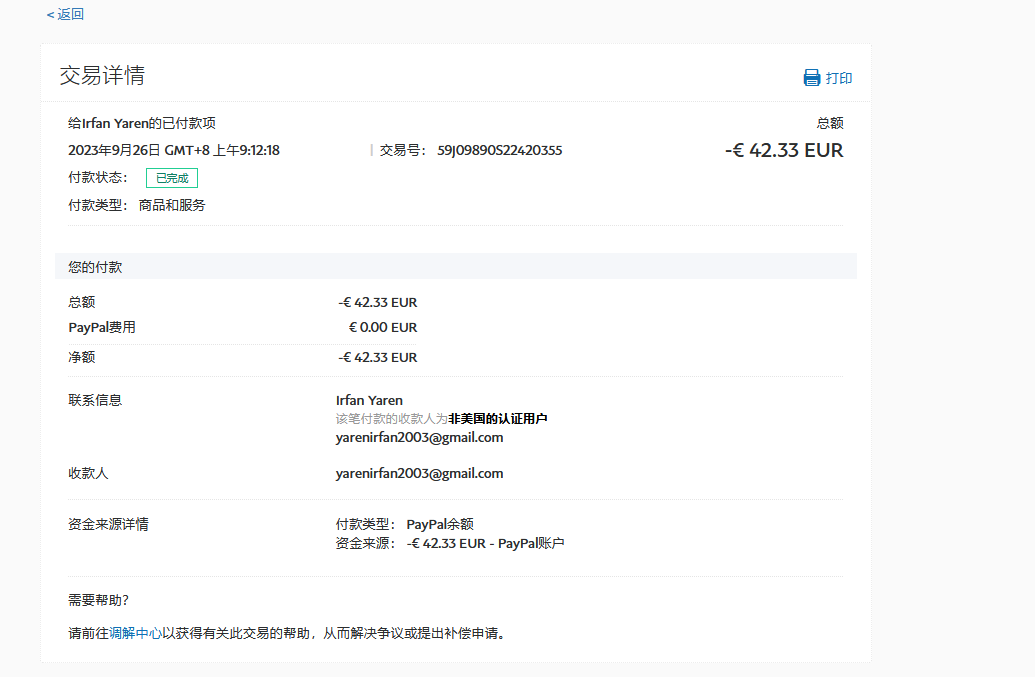Click the PayPal余额 payment type value

(x=439, y=524)
